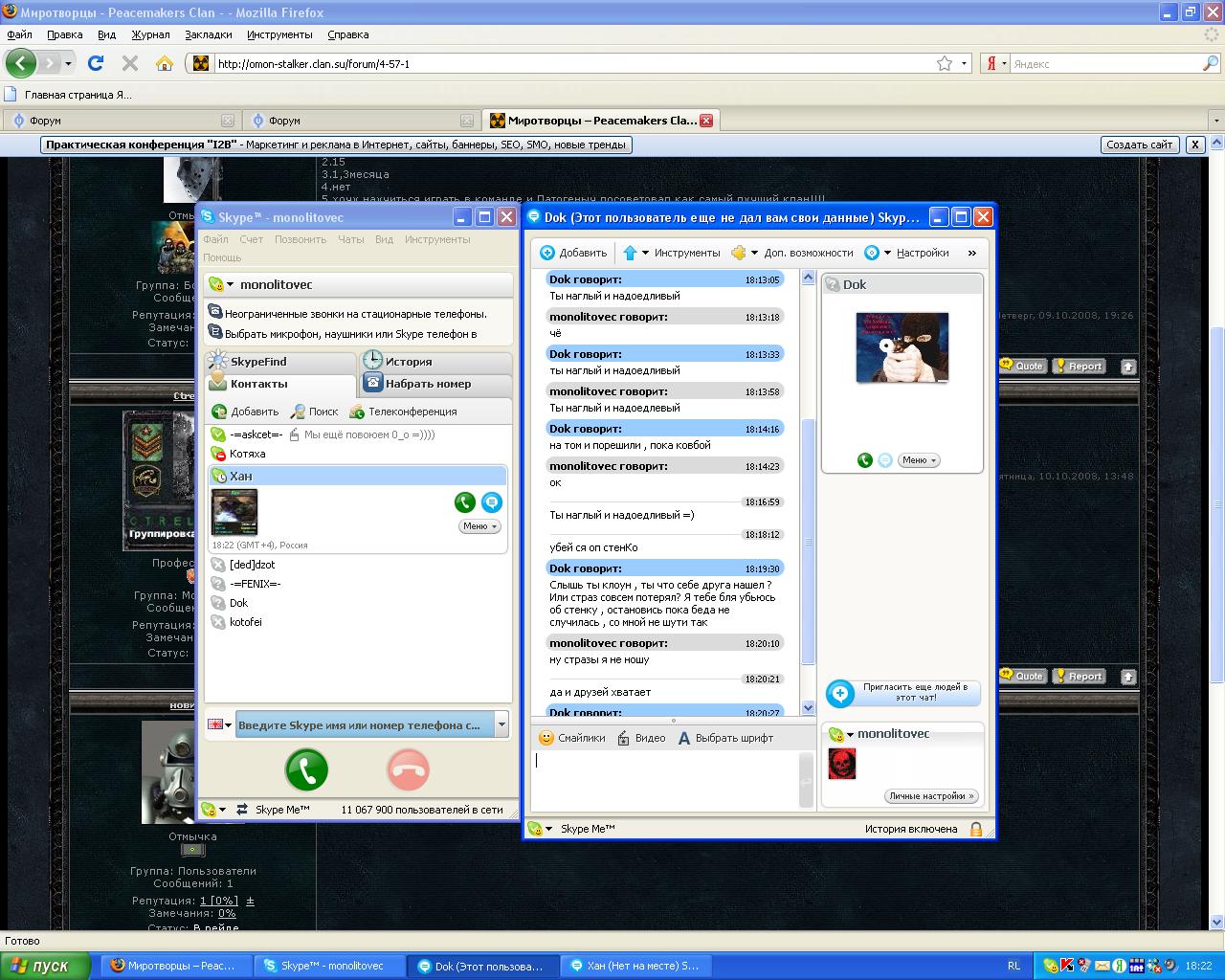Image resolution: width=1225 pixels, height=980 pixels.
Task: Click the chat message input field
Action: [665, 780]
